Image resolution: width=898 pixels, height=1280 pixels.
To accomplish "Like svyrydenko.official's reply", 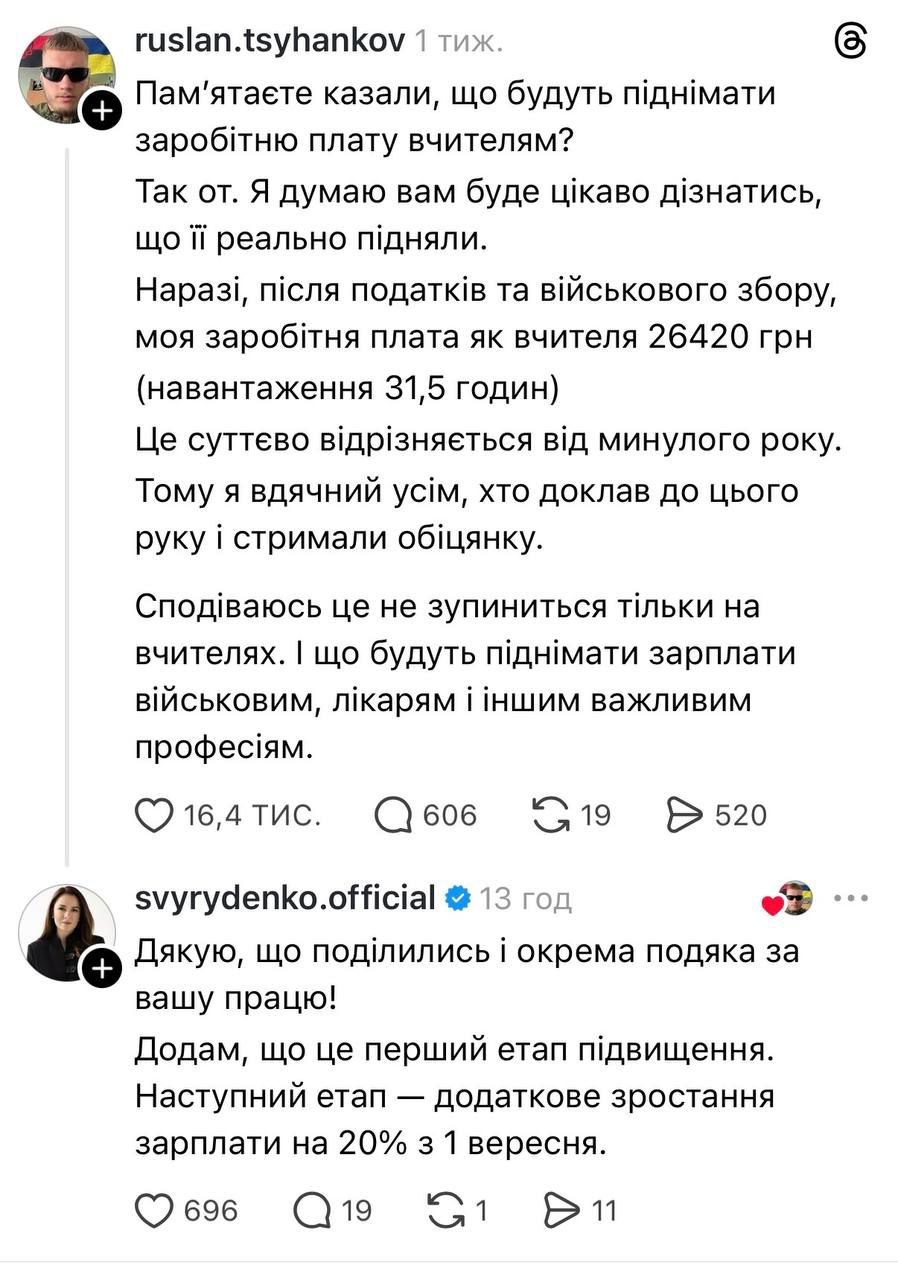I will click(x=153, y=1211).
